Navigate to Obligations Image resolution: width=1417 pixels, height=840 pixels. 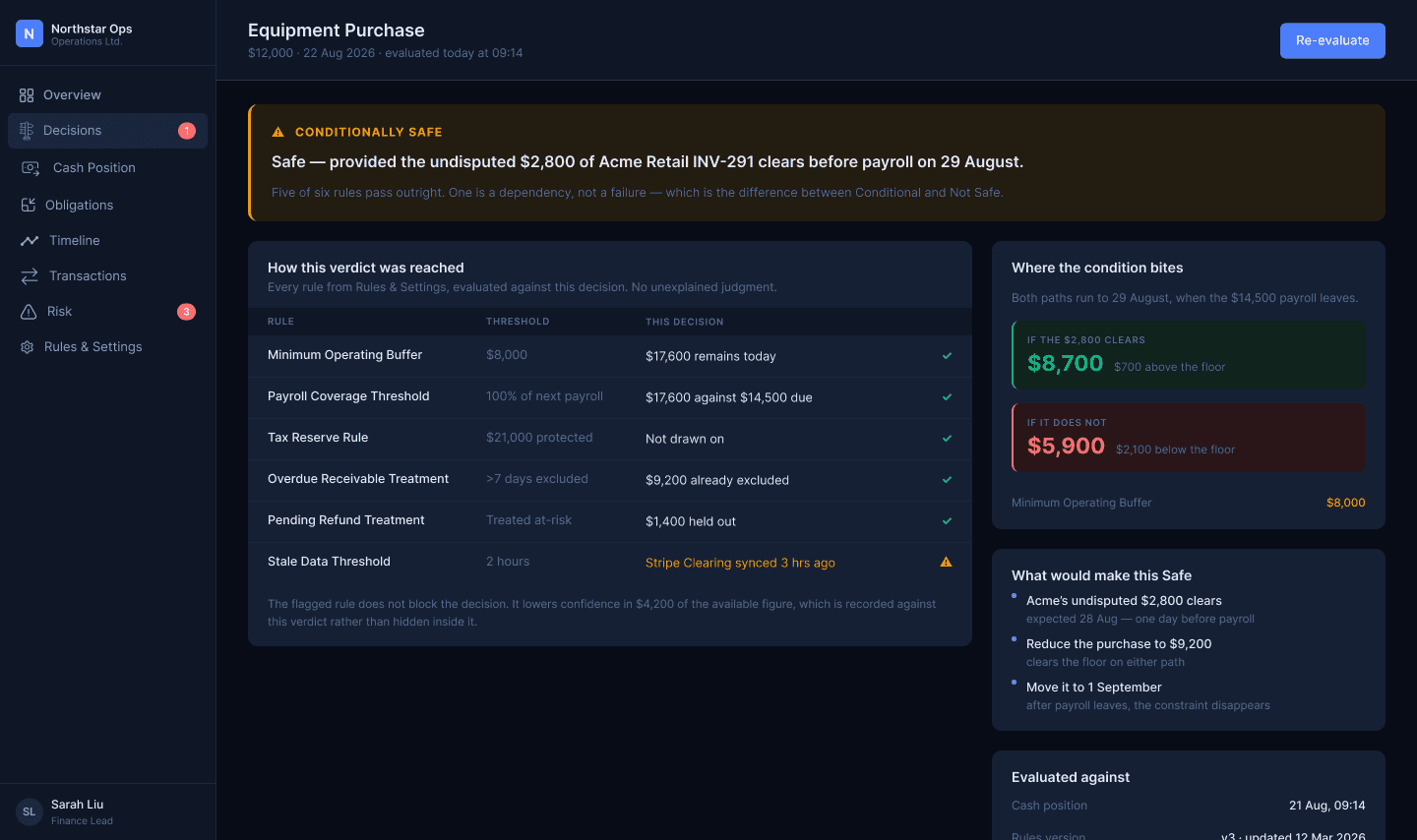point(107,205)
